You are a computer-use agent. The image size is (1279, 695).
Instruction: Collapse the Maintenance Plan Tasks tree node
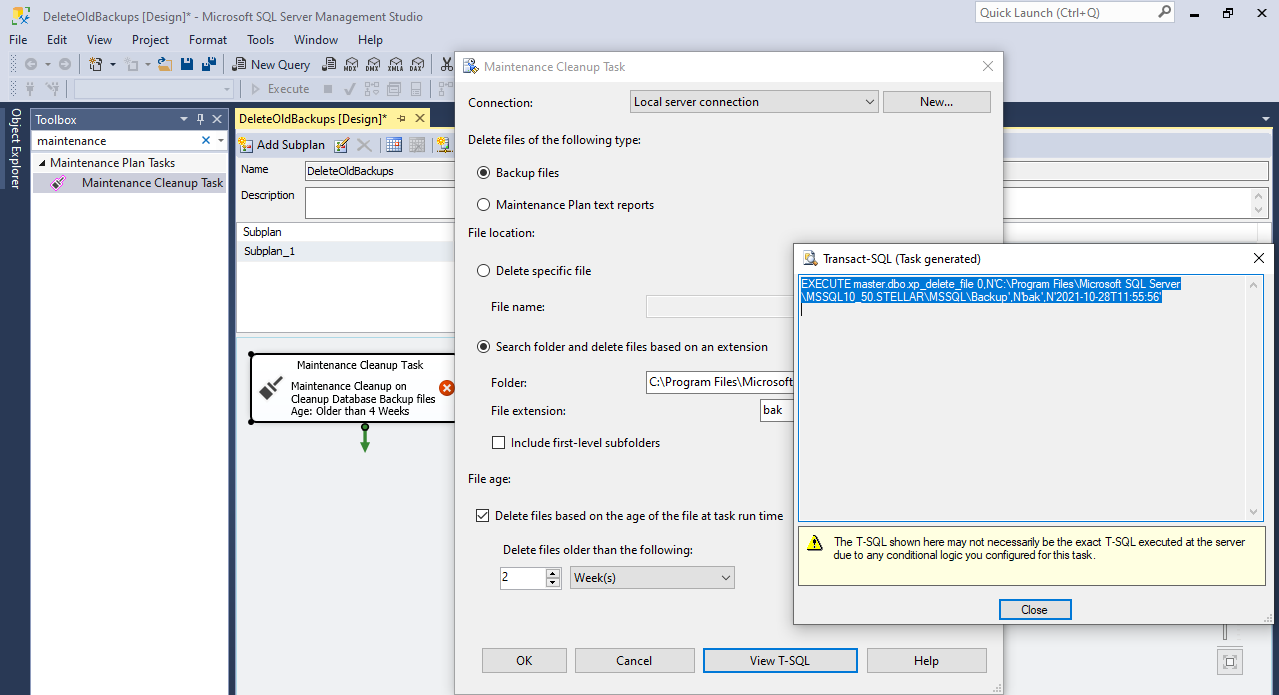pos(42,163)
